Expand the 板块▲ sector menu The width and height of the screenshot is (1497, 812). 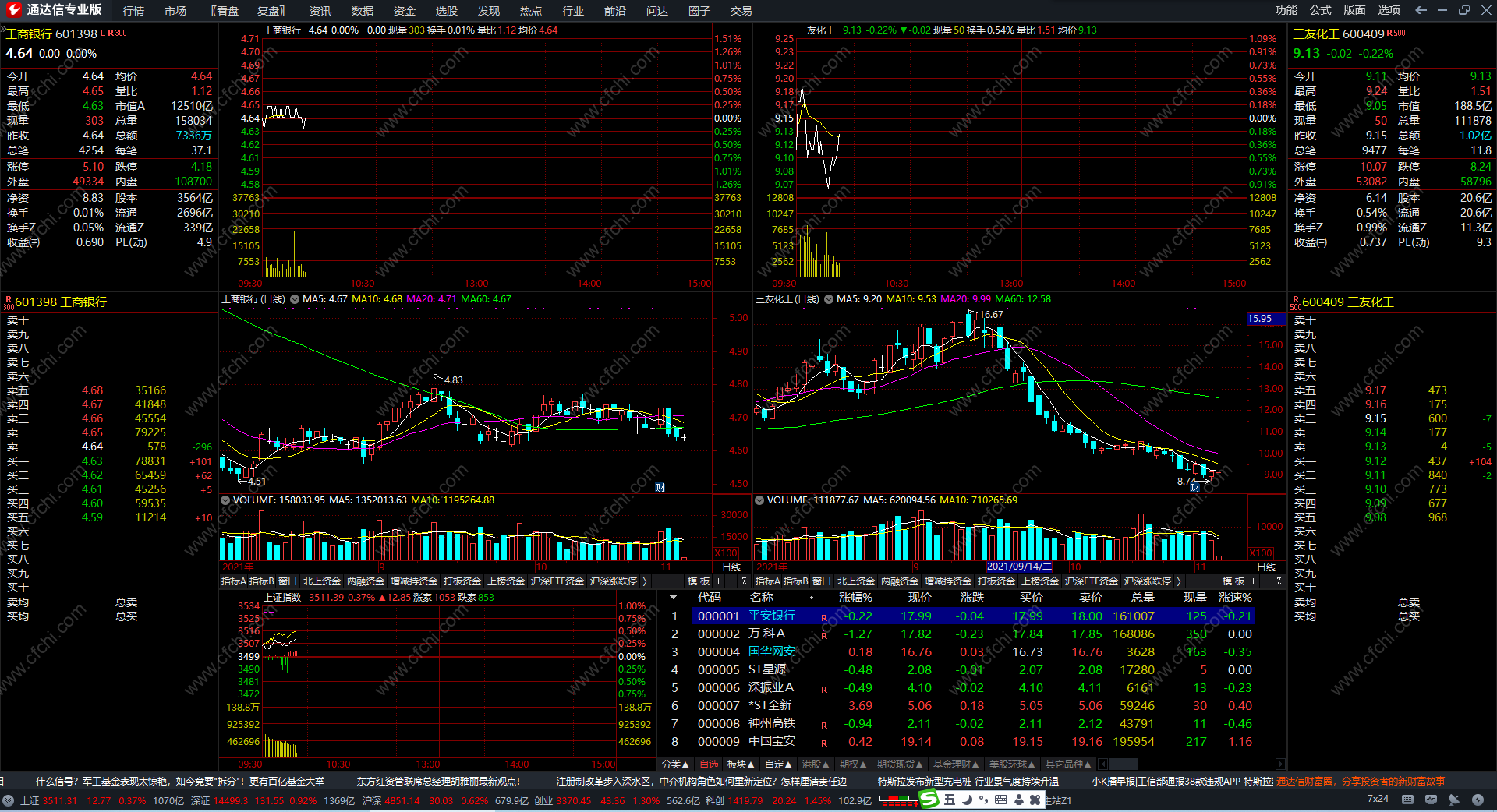click(741, 764)
